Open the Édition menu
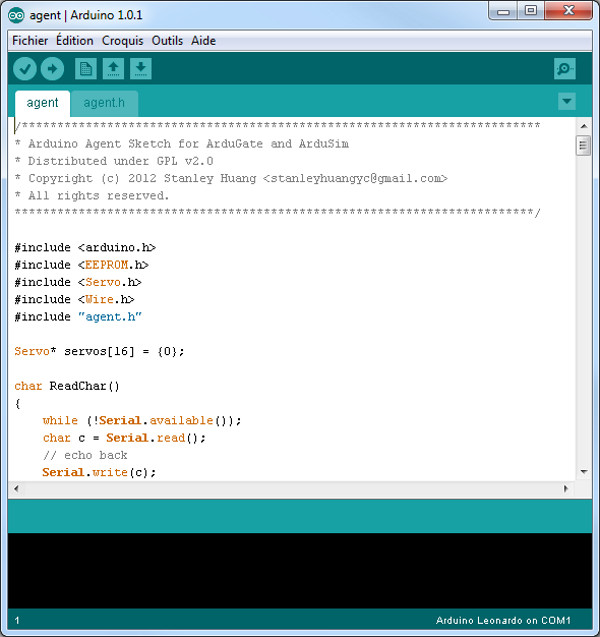Screen dimensions: 600x637 pyautogui.click(x=75, y=41)
